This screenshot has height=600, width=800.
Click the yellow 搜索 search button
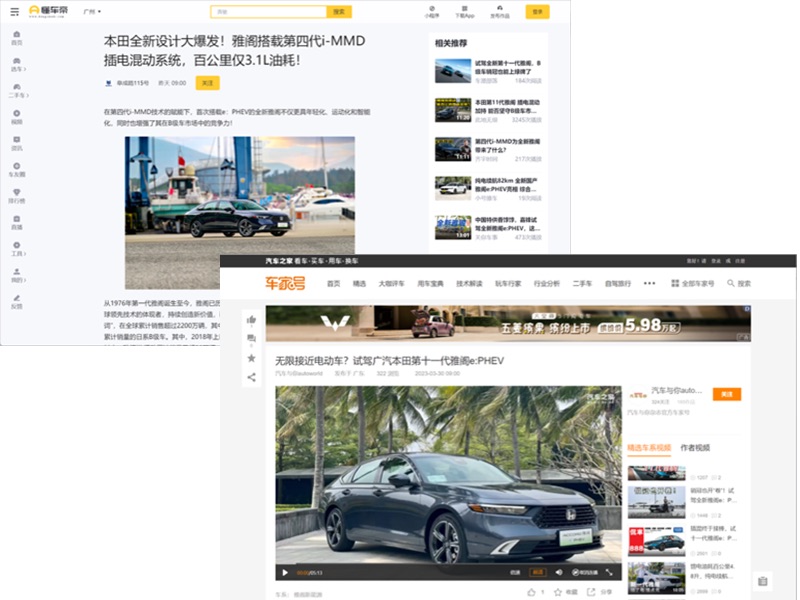coord(339,12)
